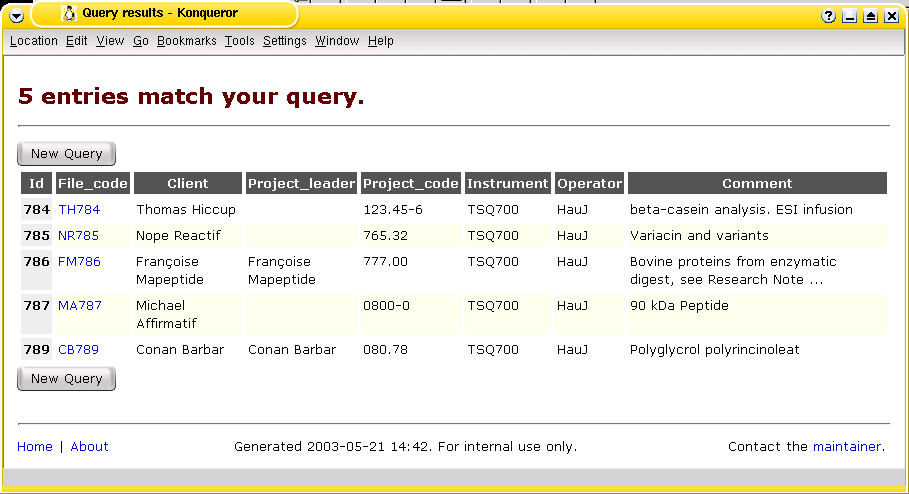Viewport: 909px width, 494px height.
Task: Click the top New Query button
Action: (67, 154)
